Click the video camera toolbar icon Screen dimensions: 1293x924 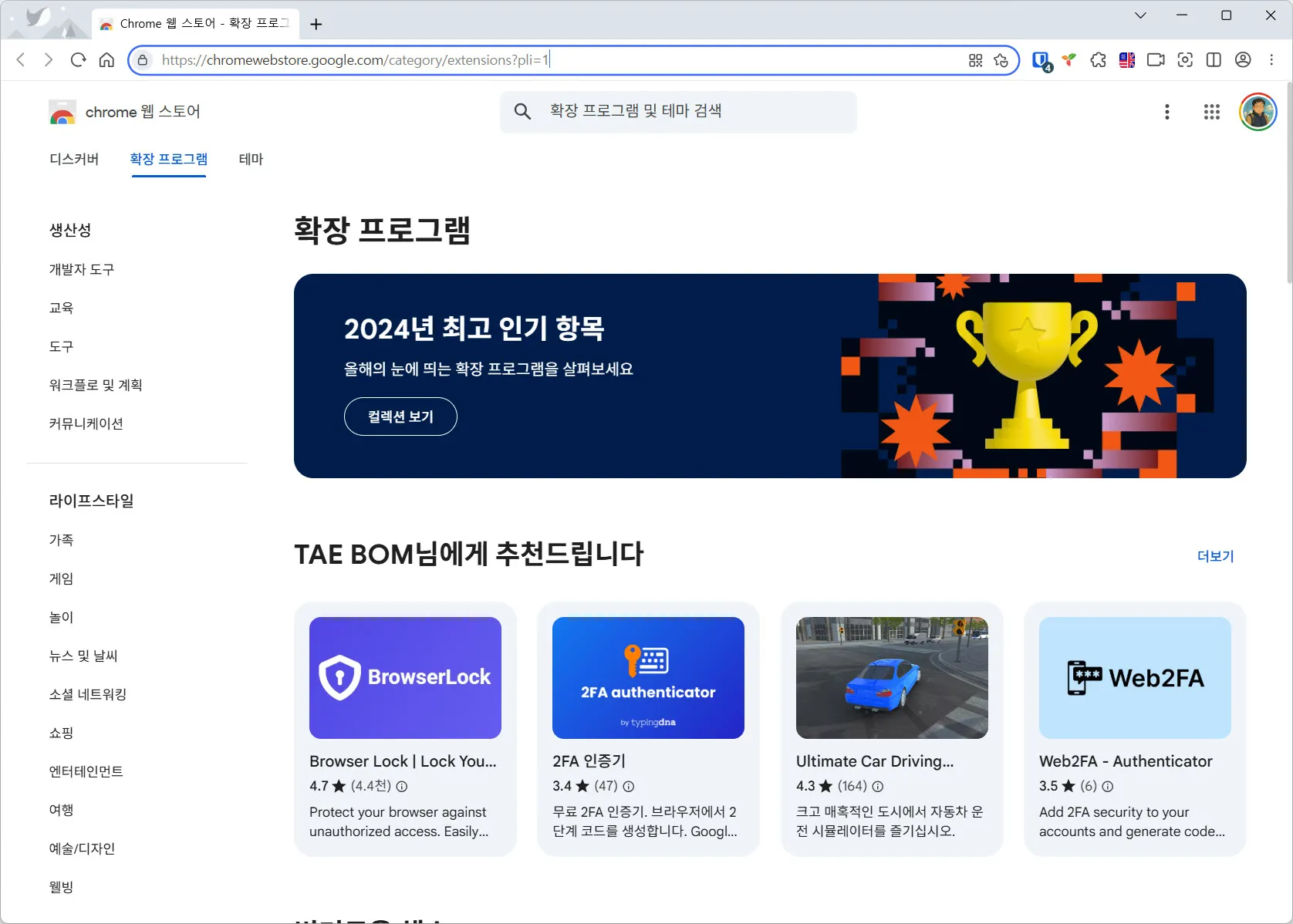(x=1155, y=59)
